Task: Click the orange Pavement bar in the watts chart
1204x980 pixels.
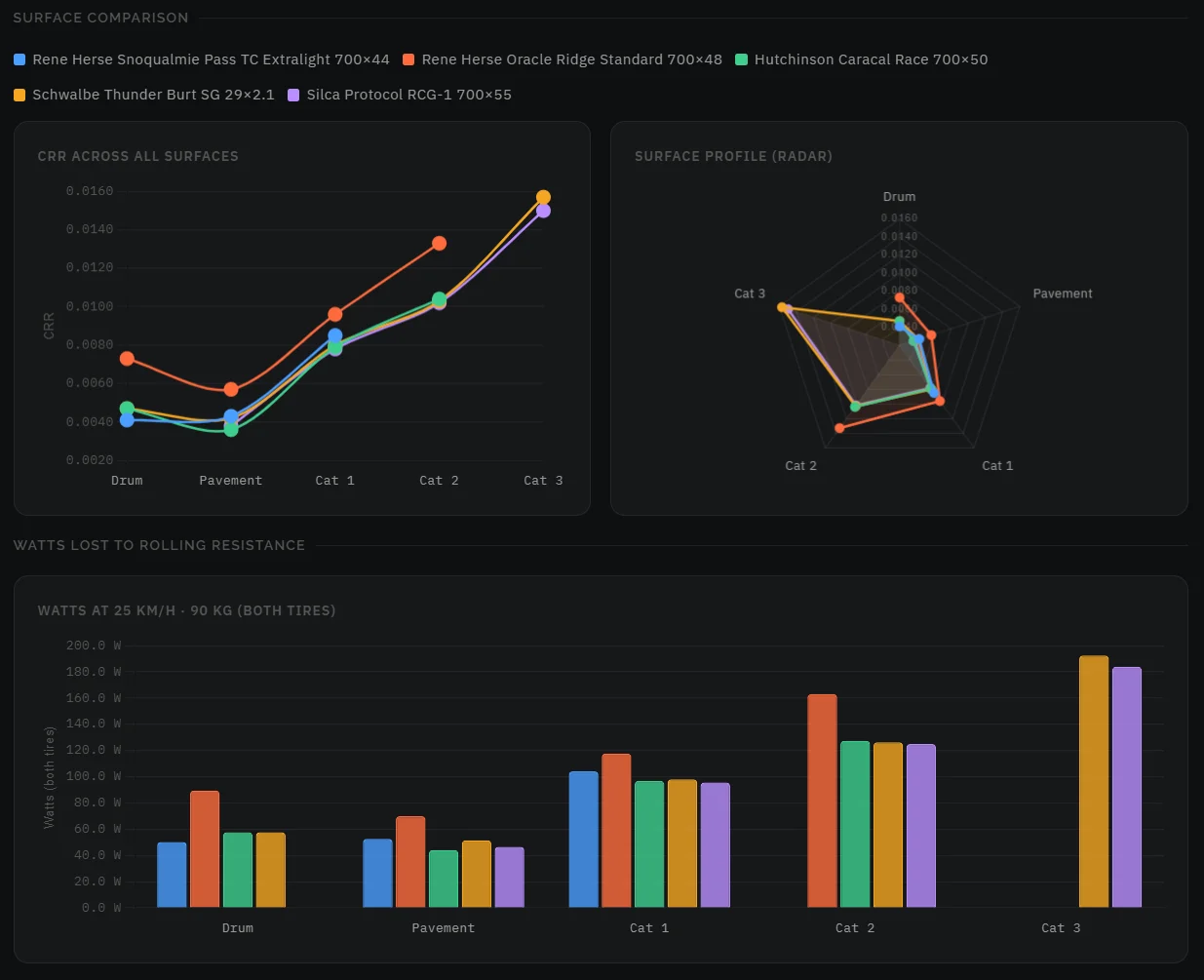Action: pos(411,862)
